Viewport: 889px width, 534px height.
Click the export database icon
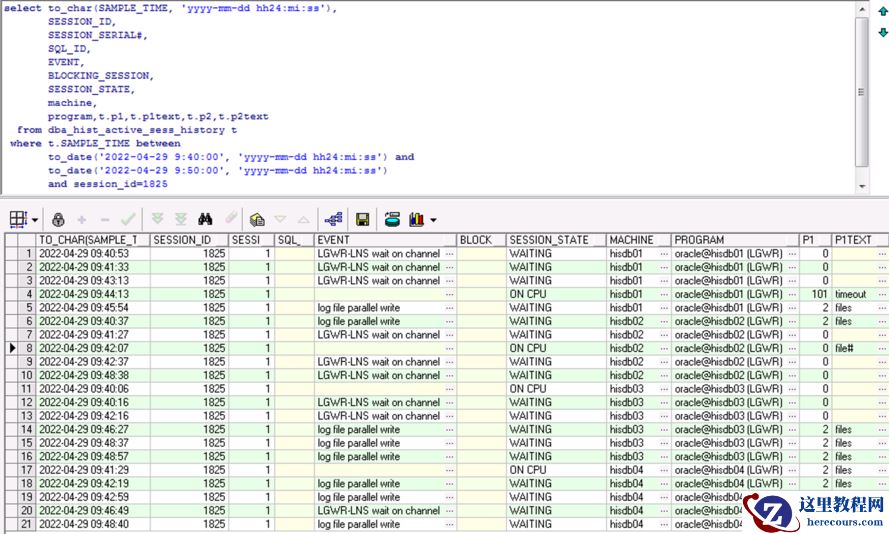point(392,219)
